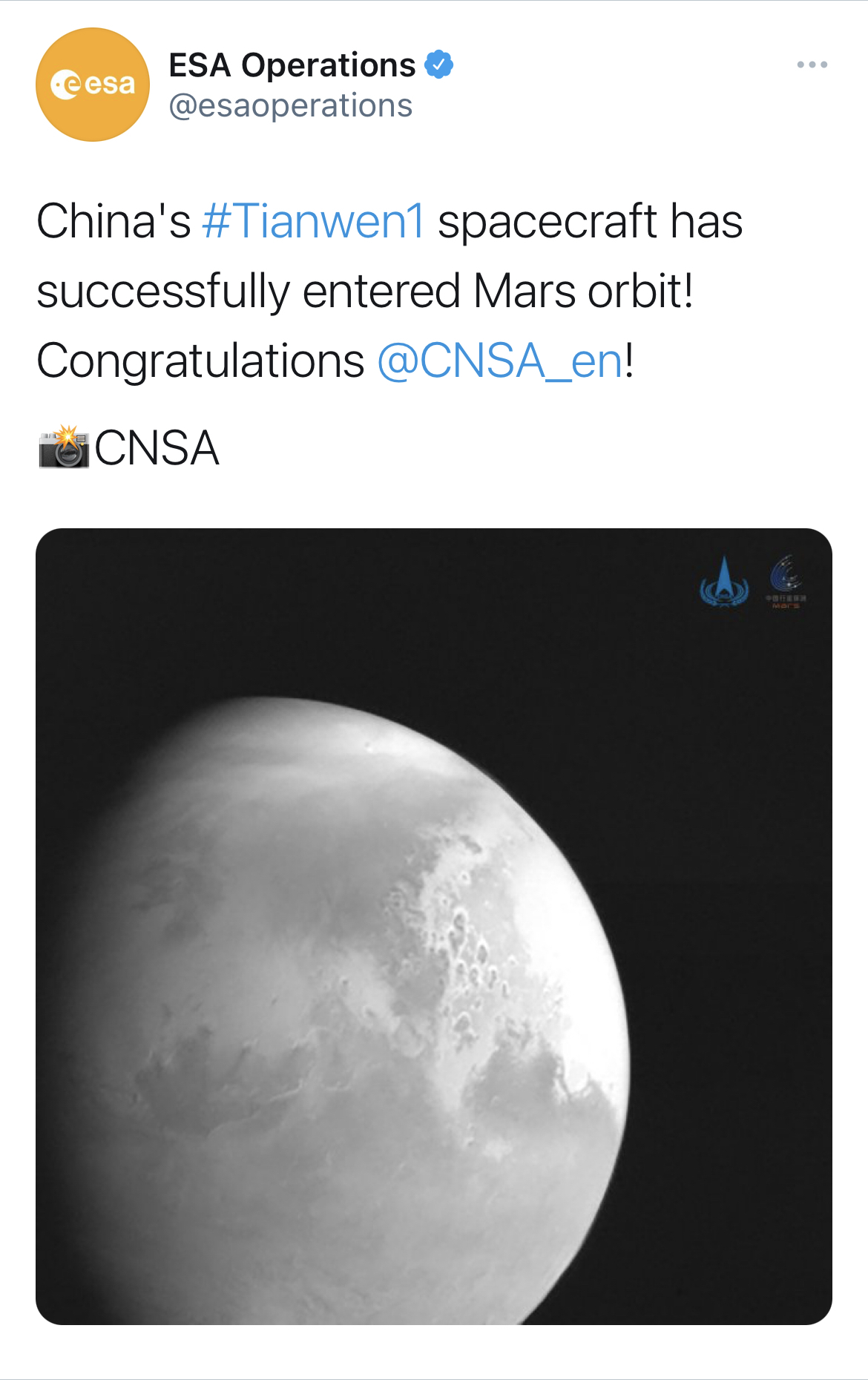Screen dimensions: 868x1380
Task: Open the #Tianwen1 hashtag
Action: click(x=313, y=222)
